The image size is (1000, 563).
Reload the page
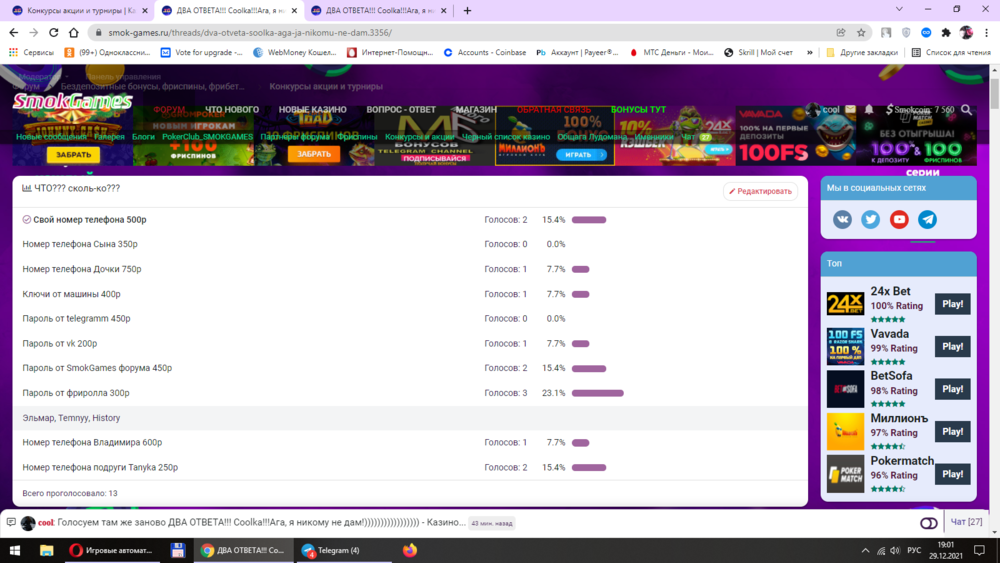pyautogui.click(x=54, y=33)
